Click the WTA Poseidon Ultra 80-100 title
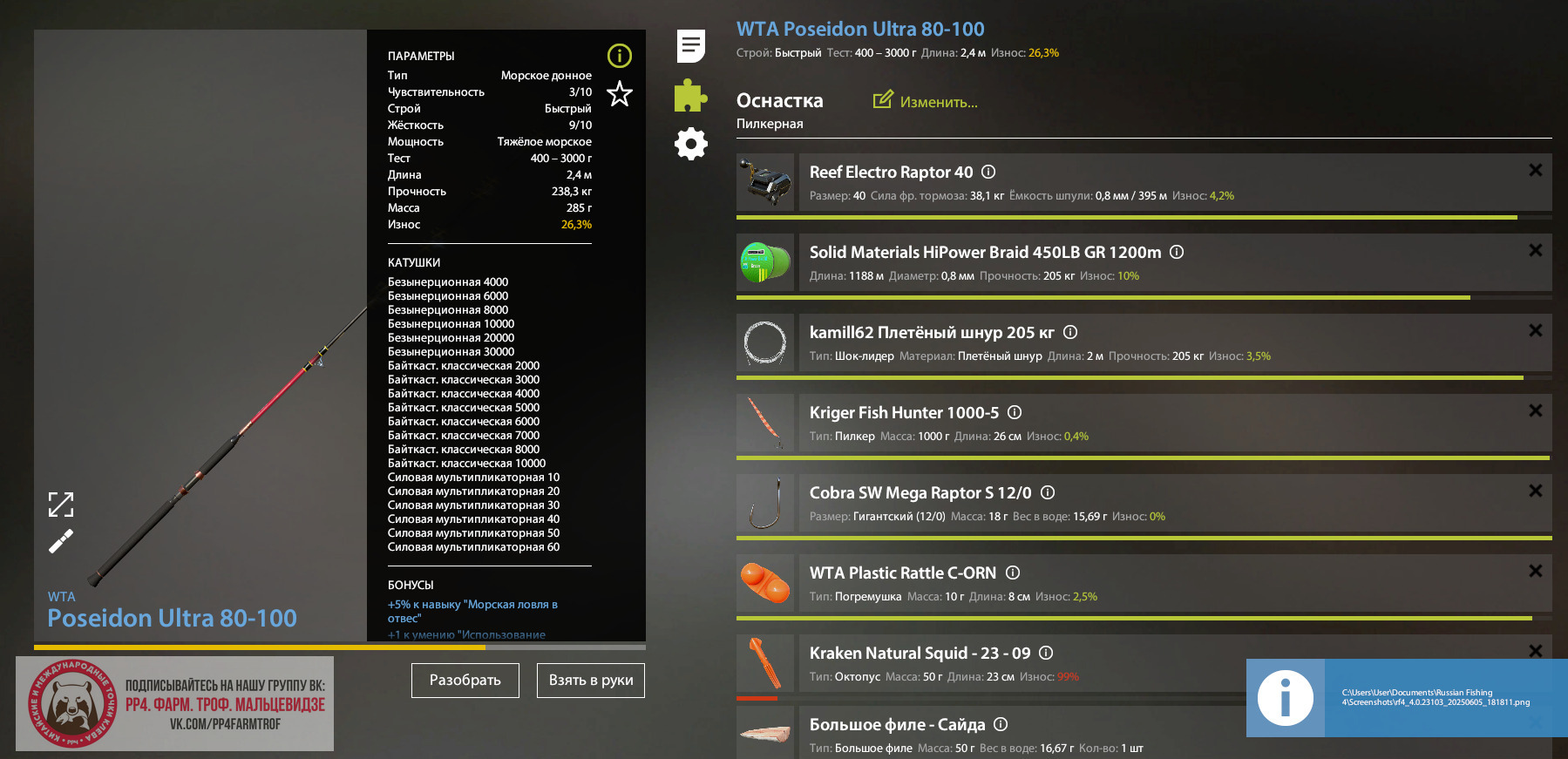 point(860,29)
